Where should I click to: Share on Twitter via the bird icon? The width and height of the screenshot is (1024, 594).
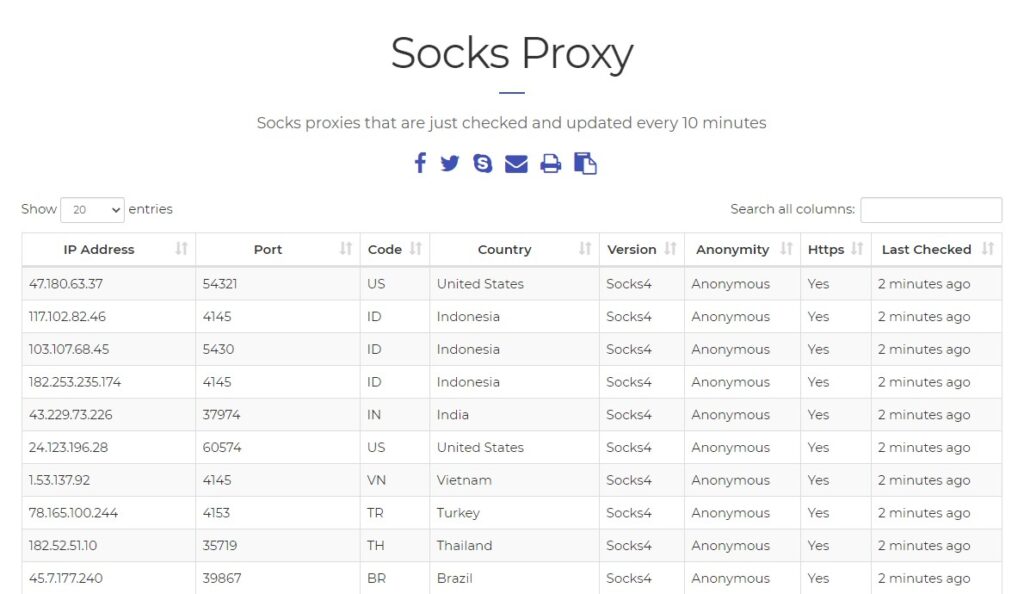pyautogui.click(x=450, y=163)
